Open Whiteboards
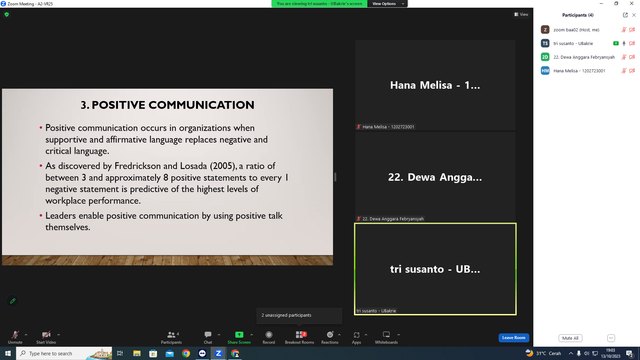Viewport: 640px width, 360px height. [x=386, y=337]
